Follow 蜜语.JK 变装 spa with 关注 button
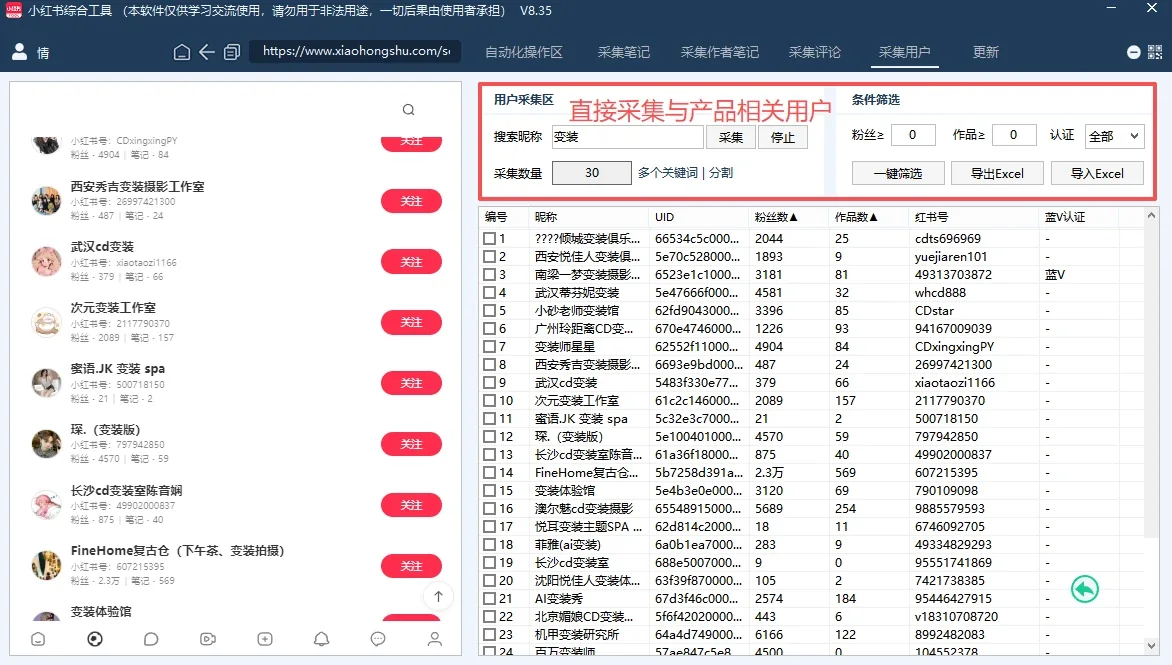 tap(411, 383)
